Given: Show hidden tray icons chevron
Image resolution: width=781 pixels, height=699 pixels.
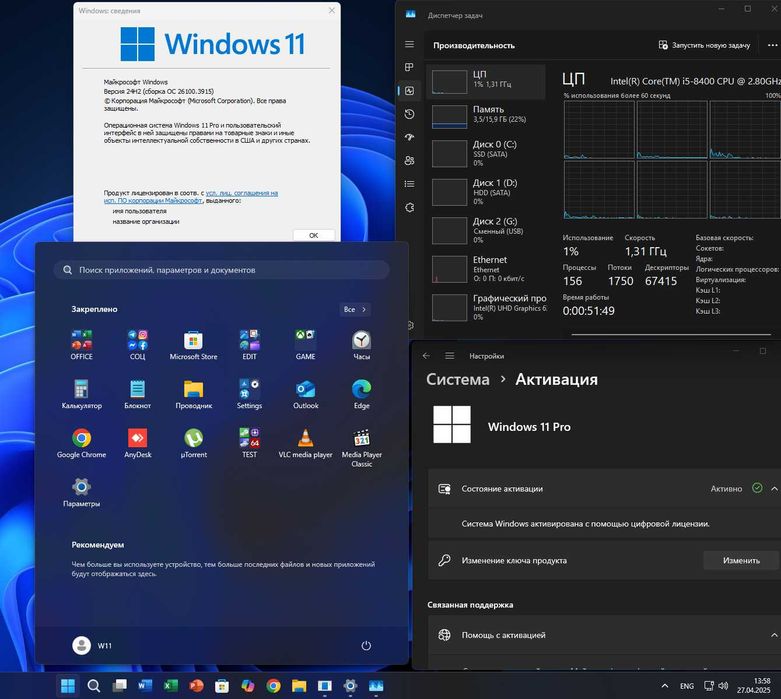Looking at the screenshot, I should tap(664, 686).
